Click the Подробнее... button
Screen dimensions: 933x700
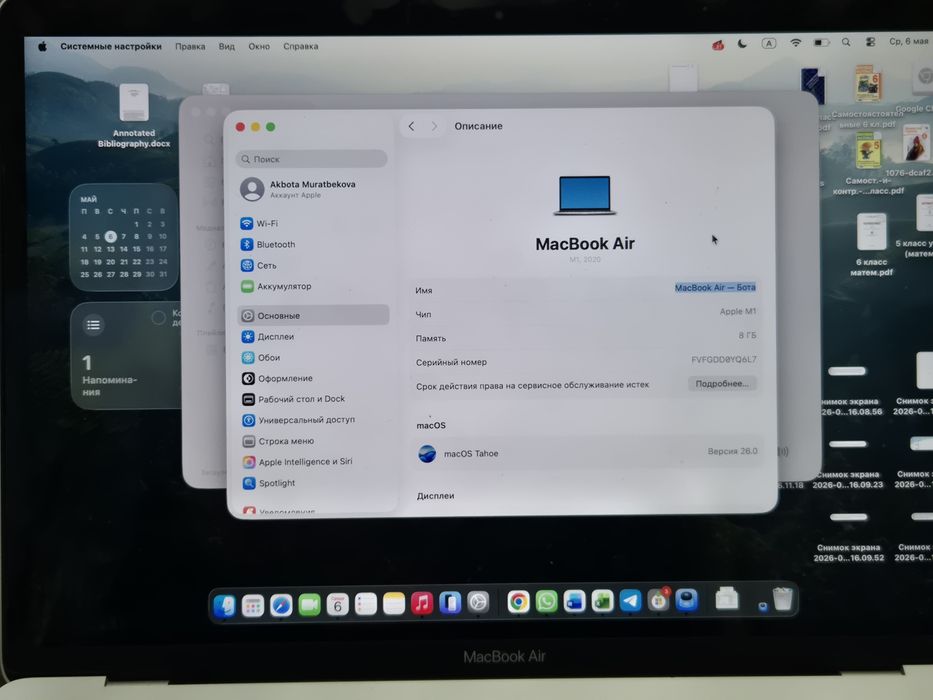722,384
